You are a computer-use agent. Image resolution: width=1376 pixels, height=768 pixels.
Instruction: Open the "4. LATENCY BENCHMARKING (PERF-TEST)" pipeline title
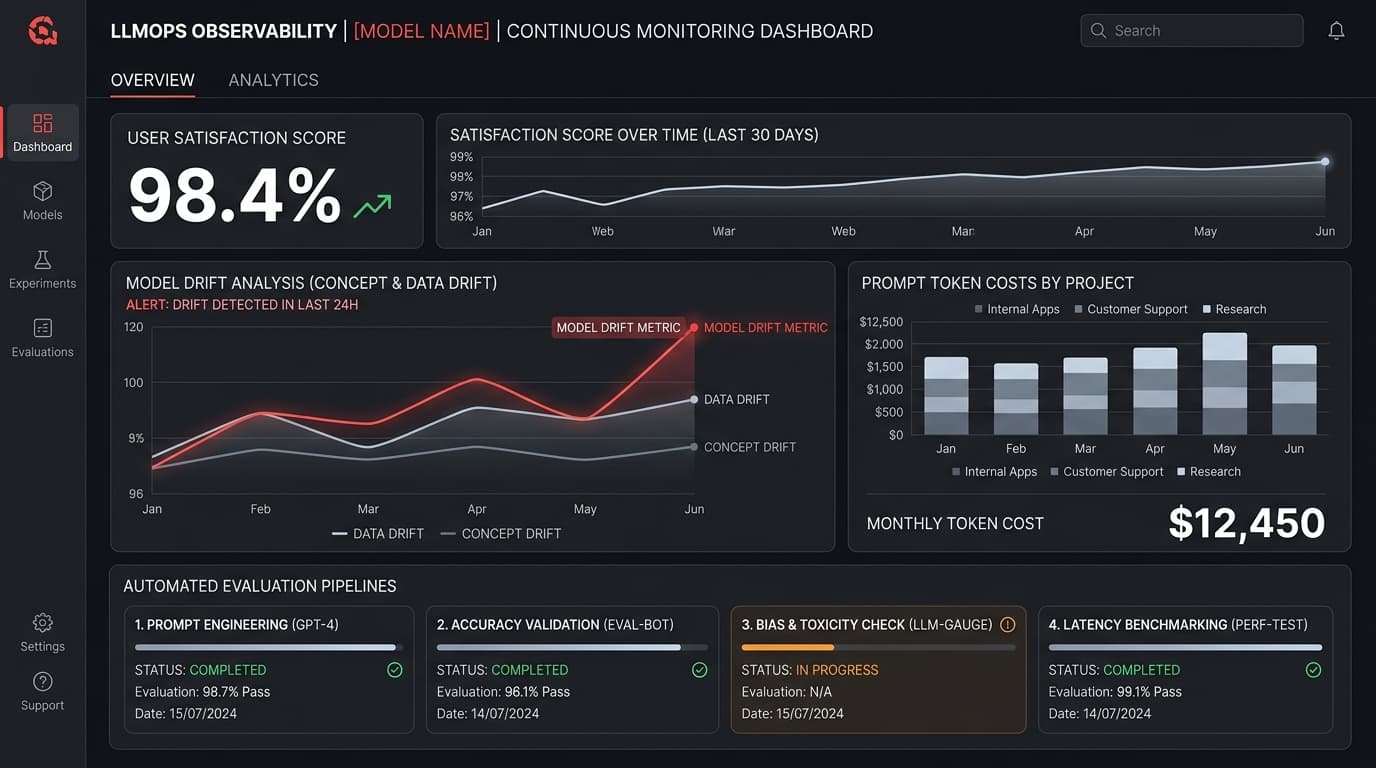click(1178, 625)
